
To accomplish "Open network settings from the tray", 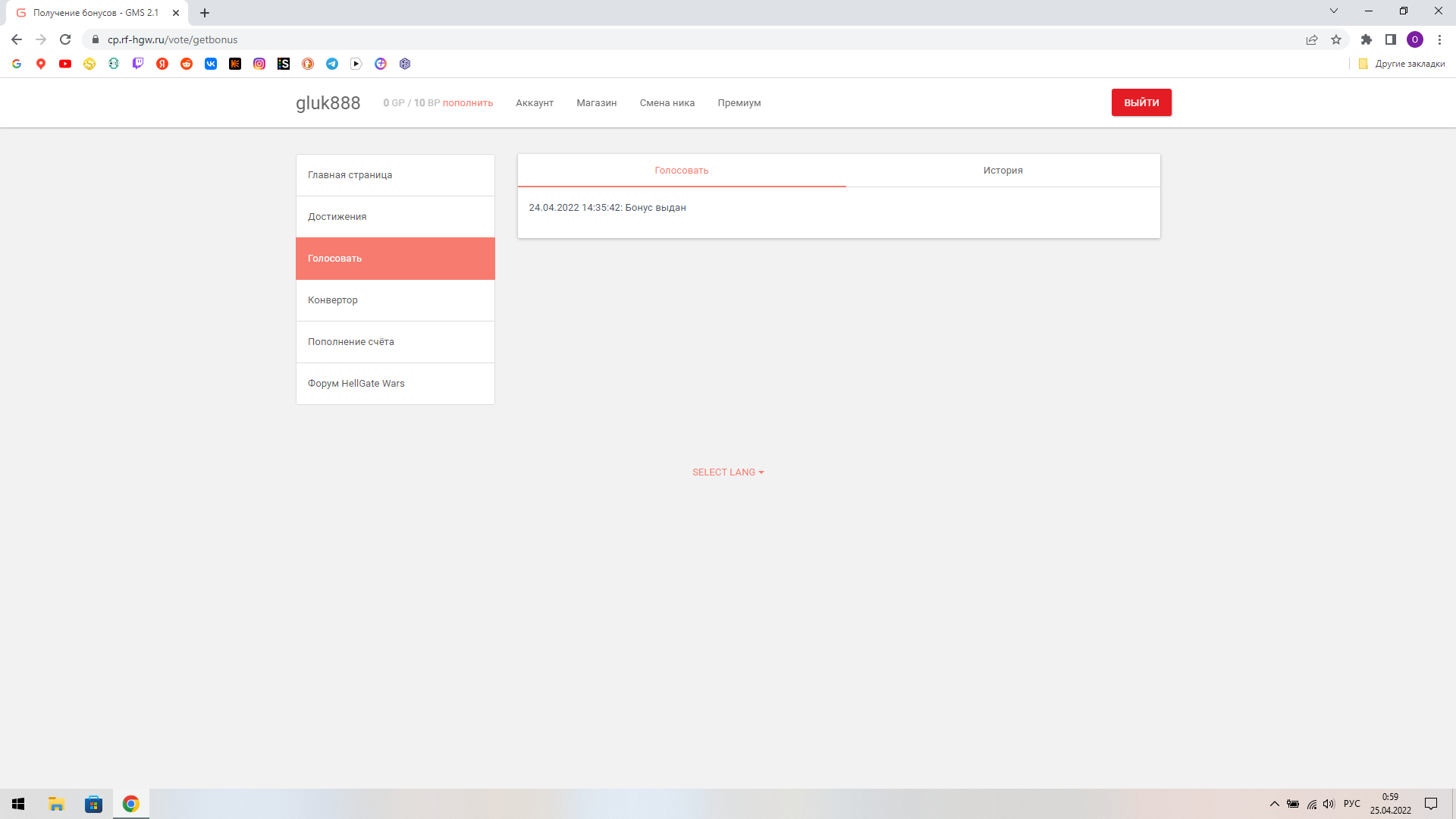I will point(1312,804).
